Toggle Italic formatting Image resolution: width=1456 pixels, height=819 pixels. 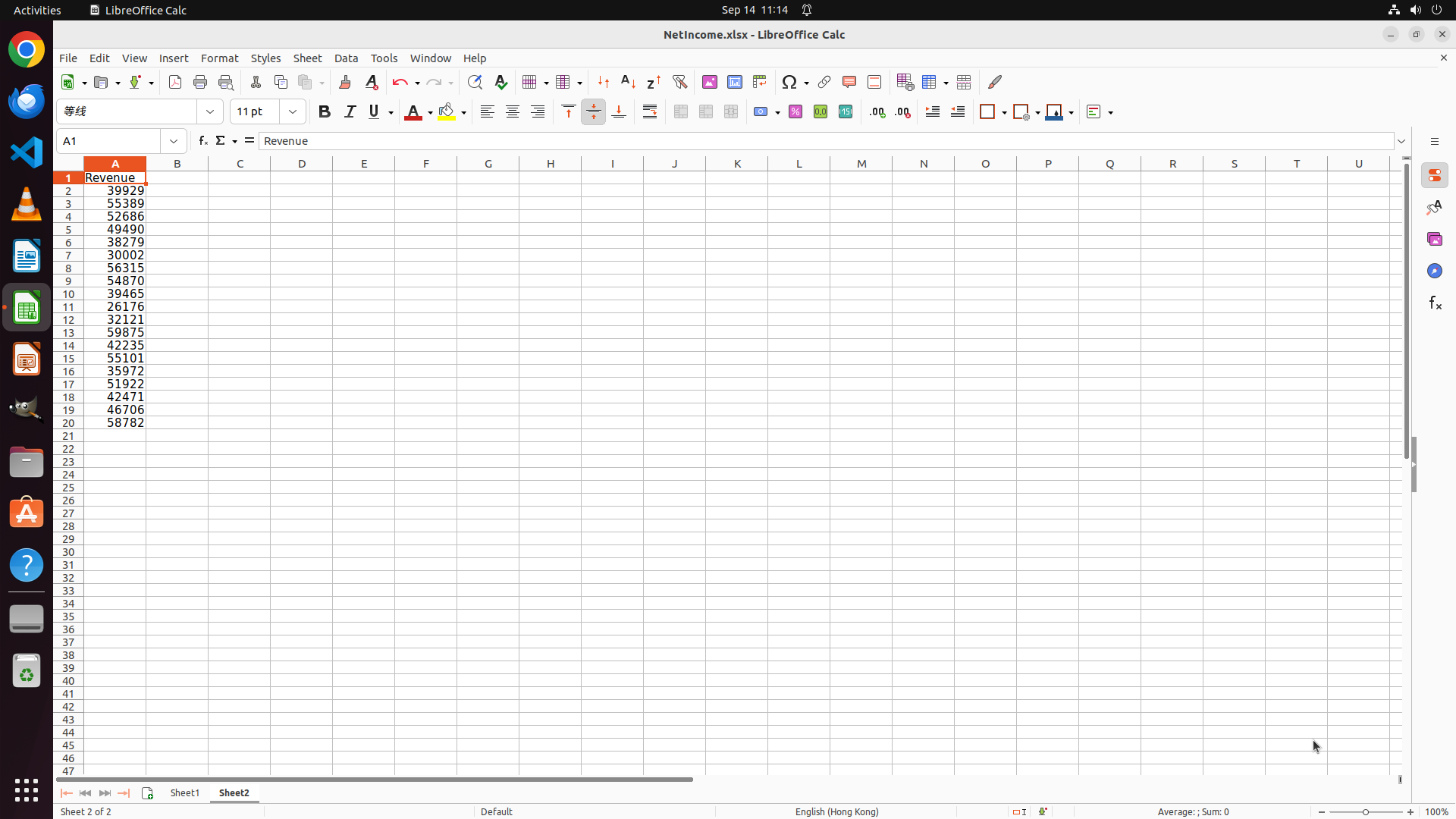coord(350,112)
